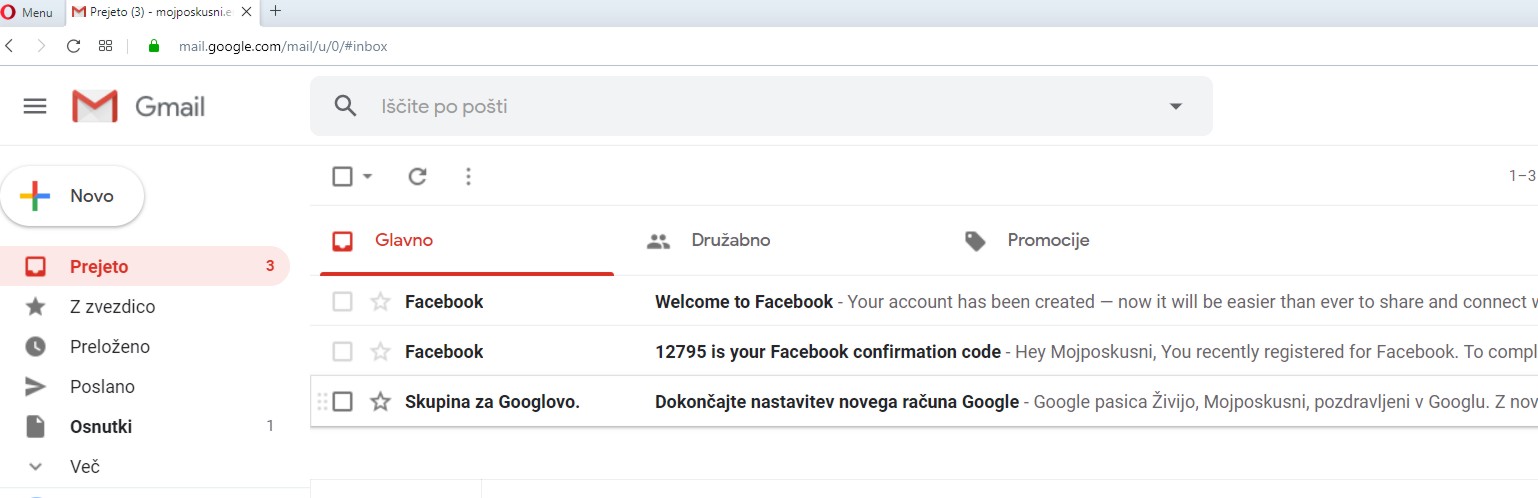Star the Facebook confirmation code email
The height and width of the screenshot is (498, 1538).
pyautogui.click(x=380, y=352)
